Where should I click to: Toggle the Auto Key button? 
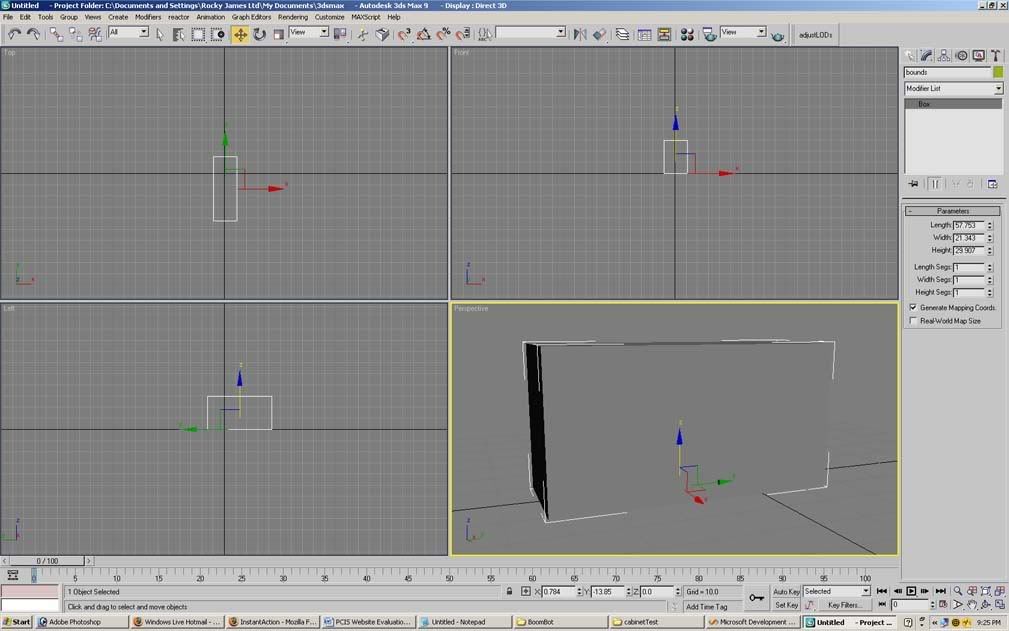[x=786, y=592]
